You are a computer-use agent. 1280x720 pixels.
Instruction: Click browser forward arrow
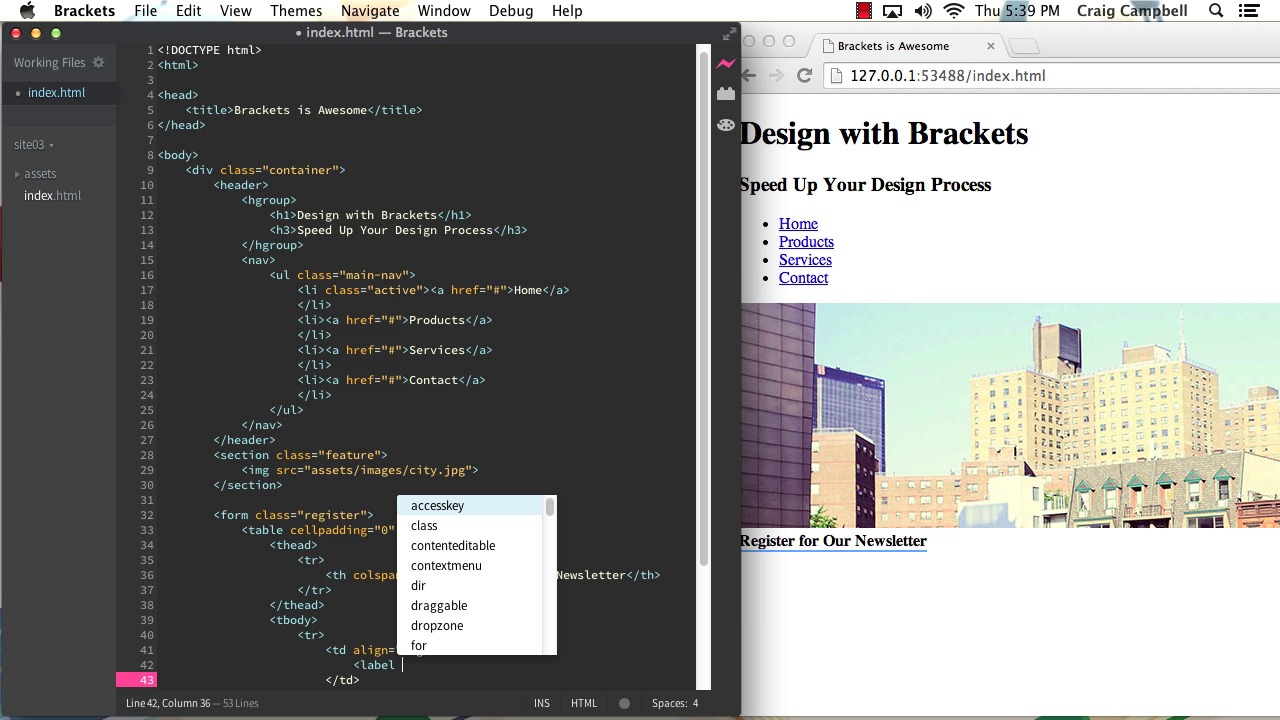776,76
